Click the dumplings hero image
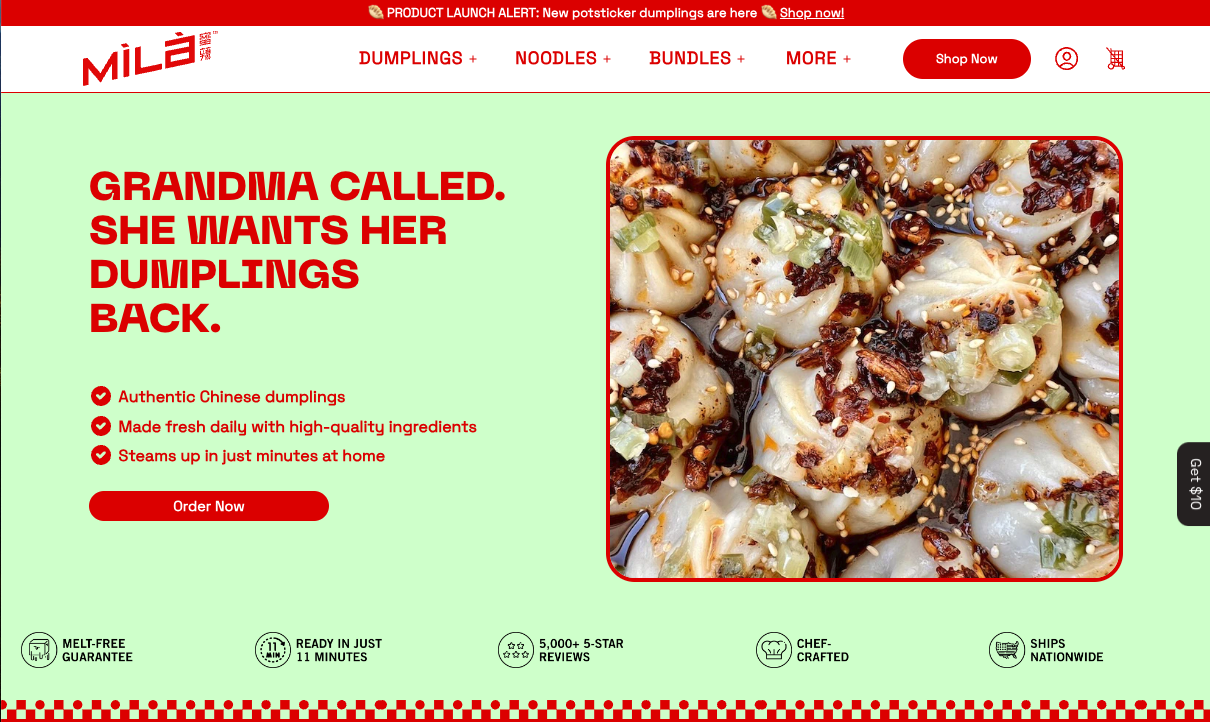The width and height of the screenshot is (1210, 722). 864,358
